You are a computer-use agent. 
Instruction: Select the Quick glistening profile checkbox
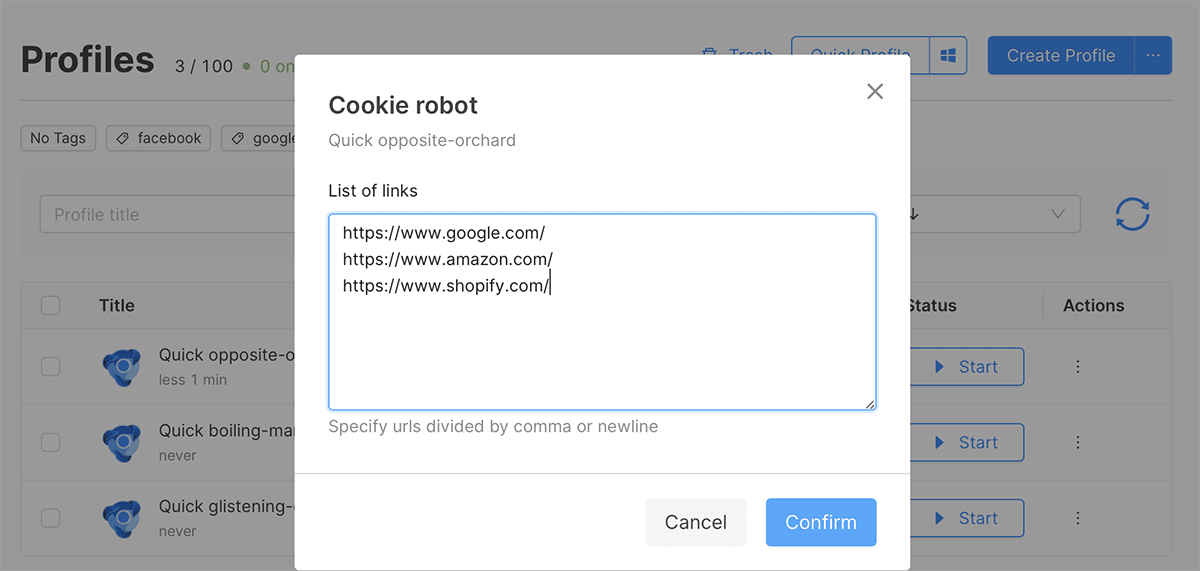coord(50,518)
